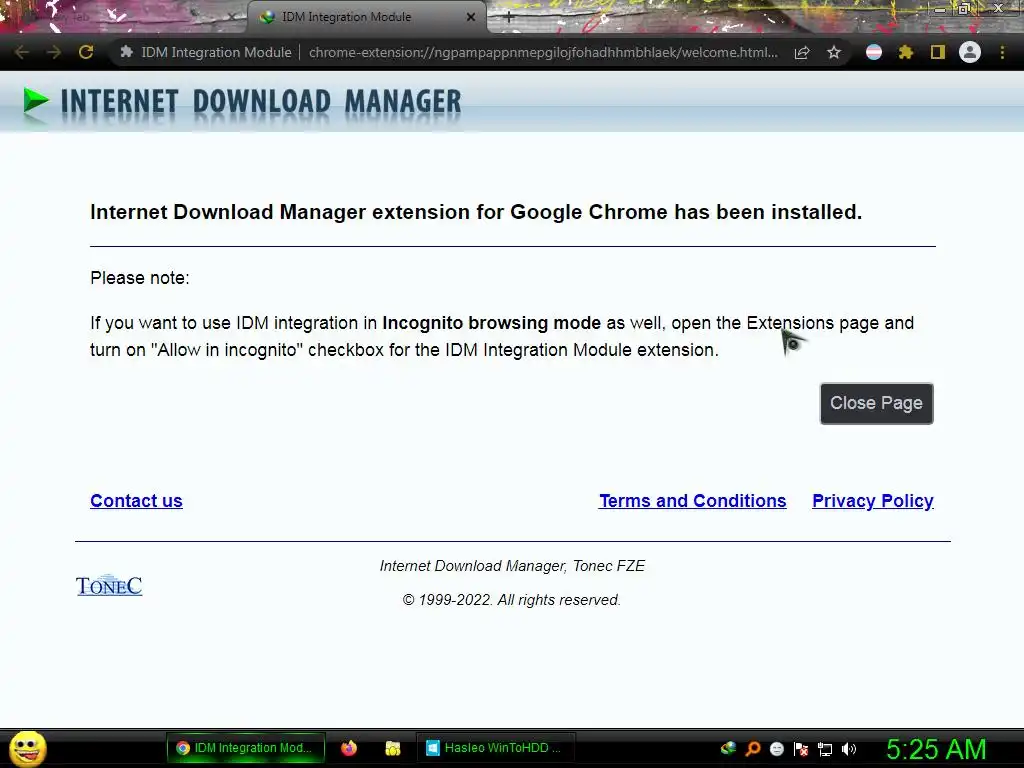This screenshot has height=768, width=1024.
Task: Click the 'Please note:' text
Action: click(x=140, y=278)
